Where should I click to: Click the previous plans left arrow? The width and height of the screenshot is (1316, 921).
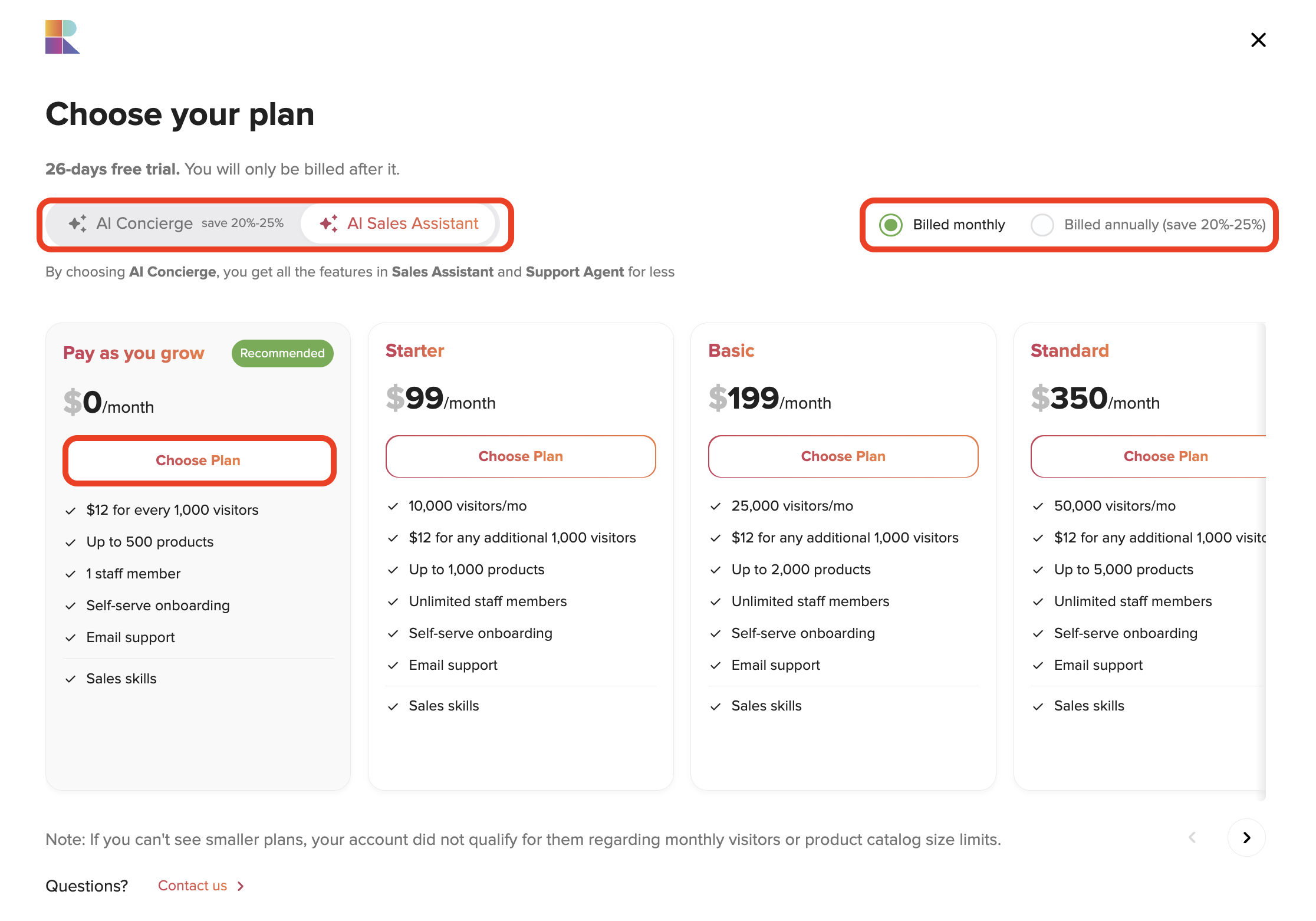tap(1192, 837)
